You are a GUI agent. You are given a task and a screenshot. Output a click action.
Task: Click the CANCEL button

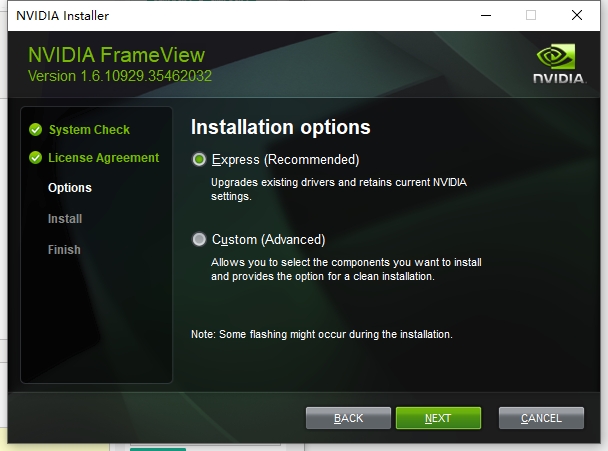(541, 418)
